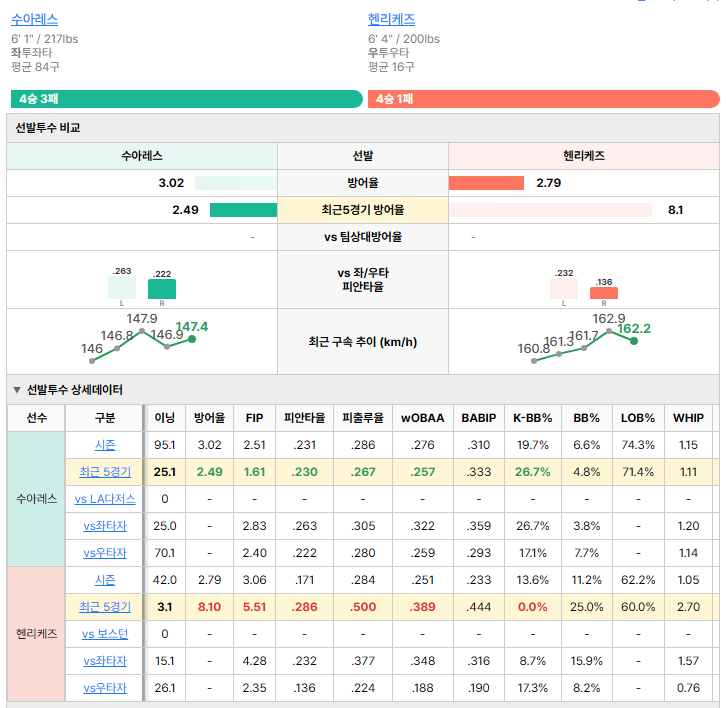
Task: Click the LOB% column header
Action: 638,418
